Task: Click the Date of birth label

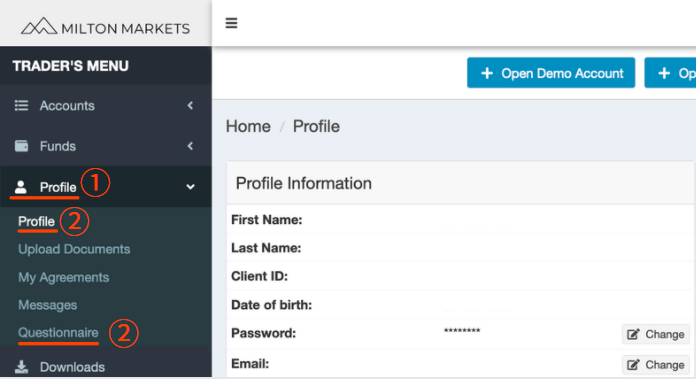Action: [272, 305]
